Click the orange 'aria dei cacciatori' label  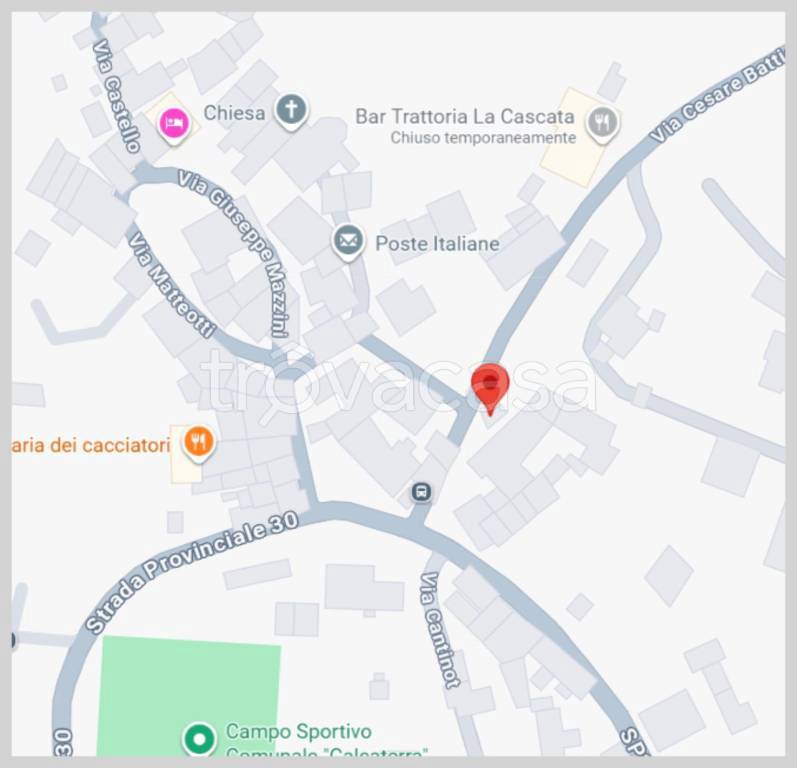coord(91,445)
